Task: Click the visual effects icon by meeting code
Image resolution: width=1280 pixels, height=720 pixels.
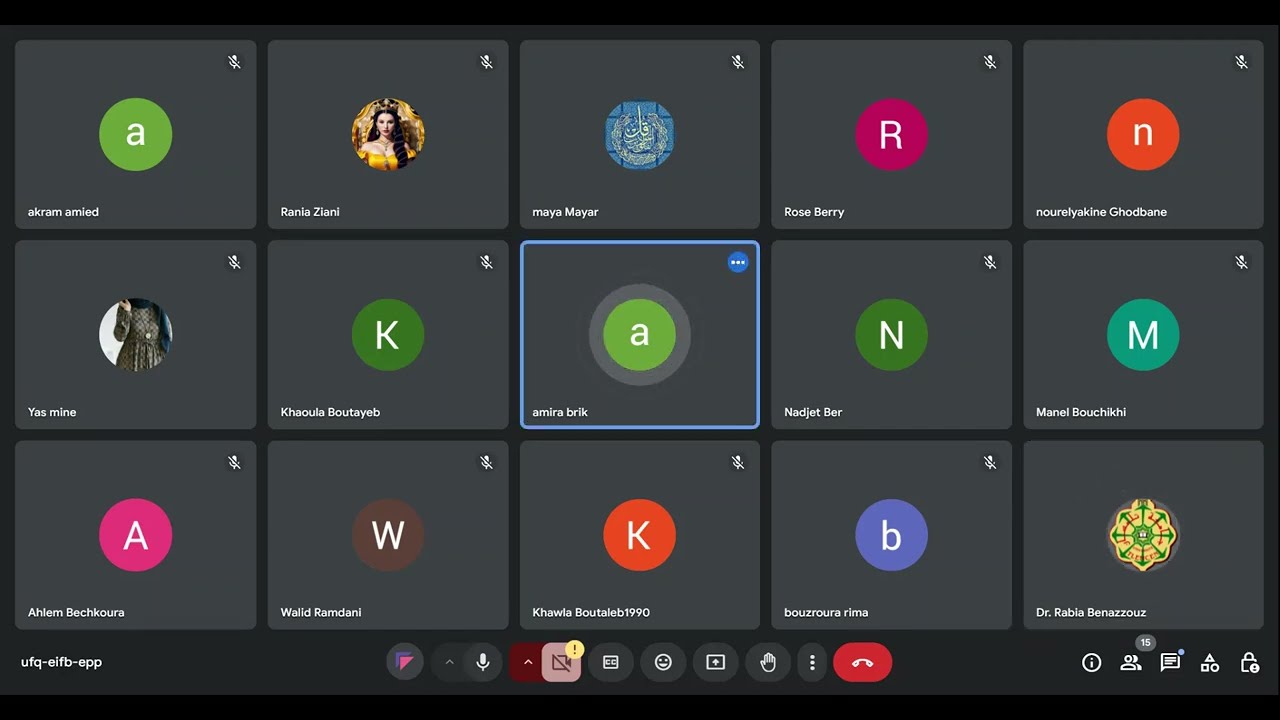Action: [405, 662]
